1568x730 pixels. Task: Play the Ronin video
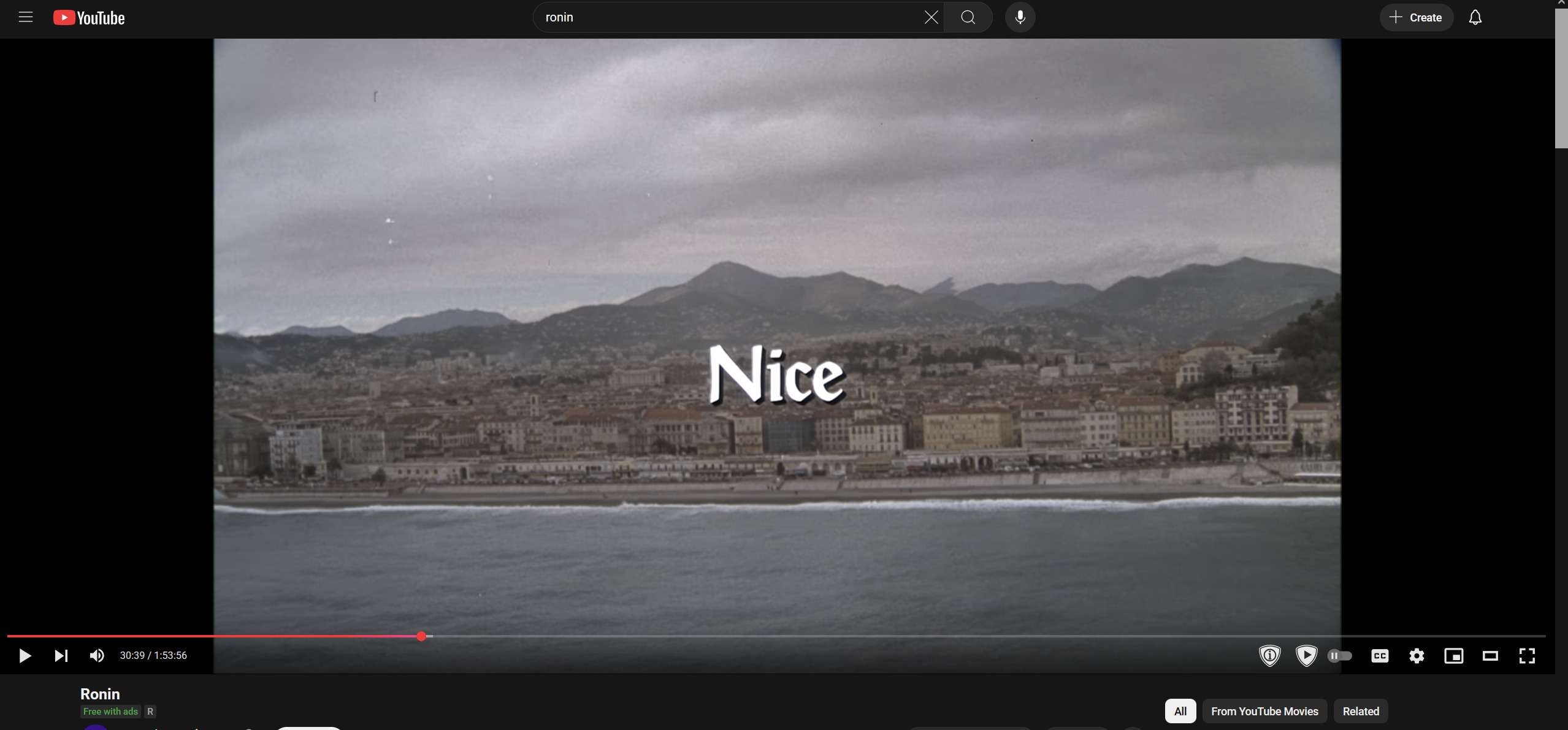click(x=25, y=656)
